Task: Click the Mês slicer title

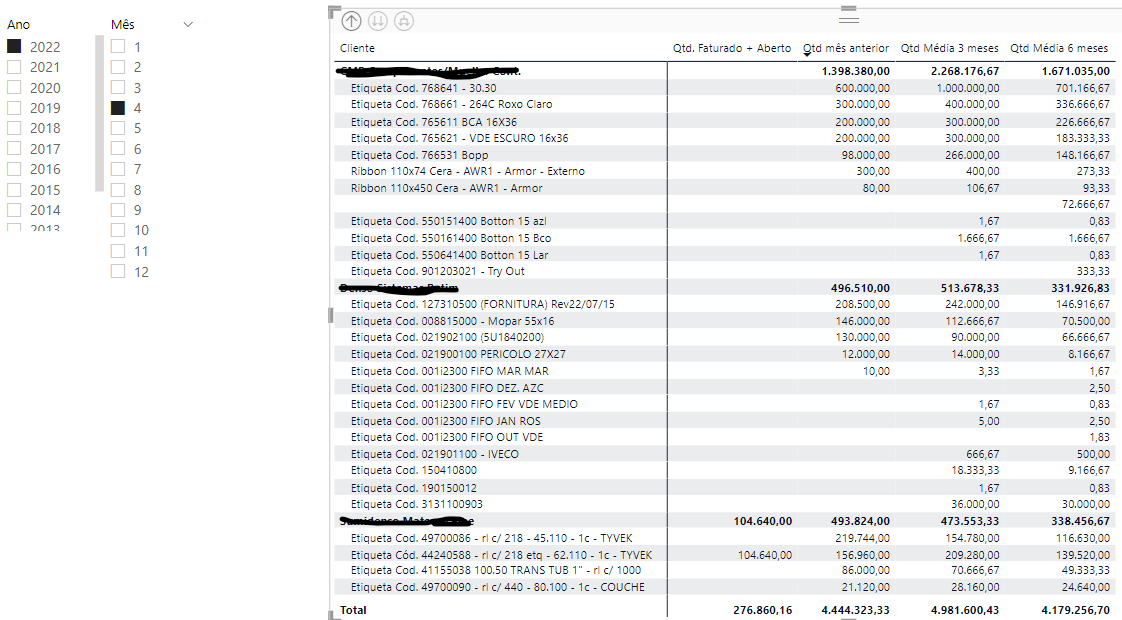Action: pos(122,24)
